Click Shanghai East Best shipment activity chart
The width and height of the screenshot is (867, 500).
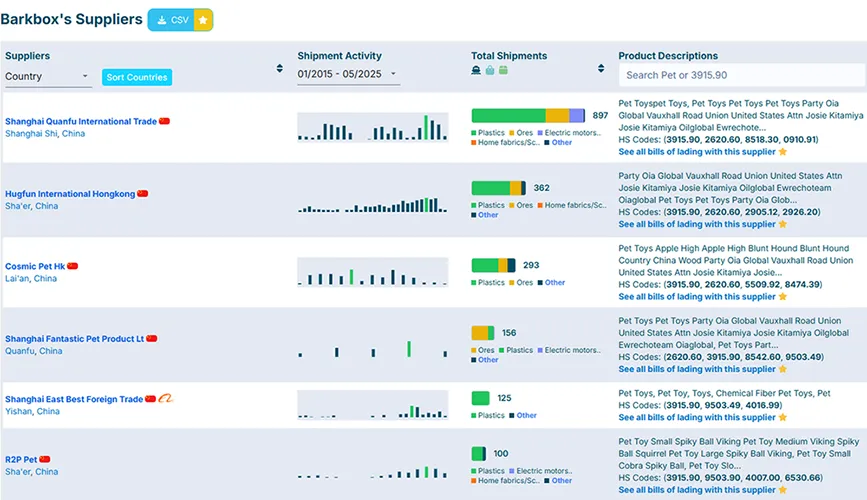coord(373,405)
